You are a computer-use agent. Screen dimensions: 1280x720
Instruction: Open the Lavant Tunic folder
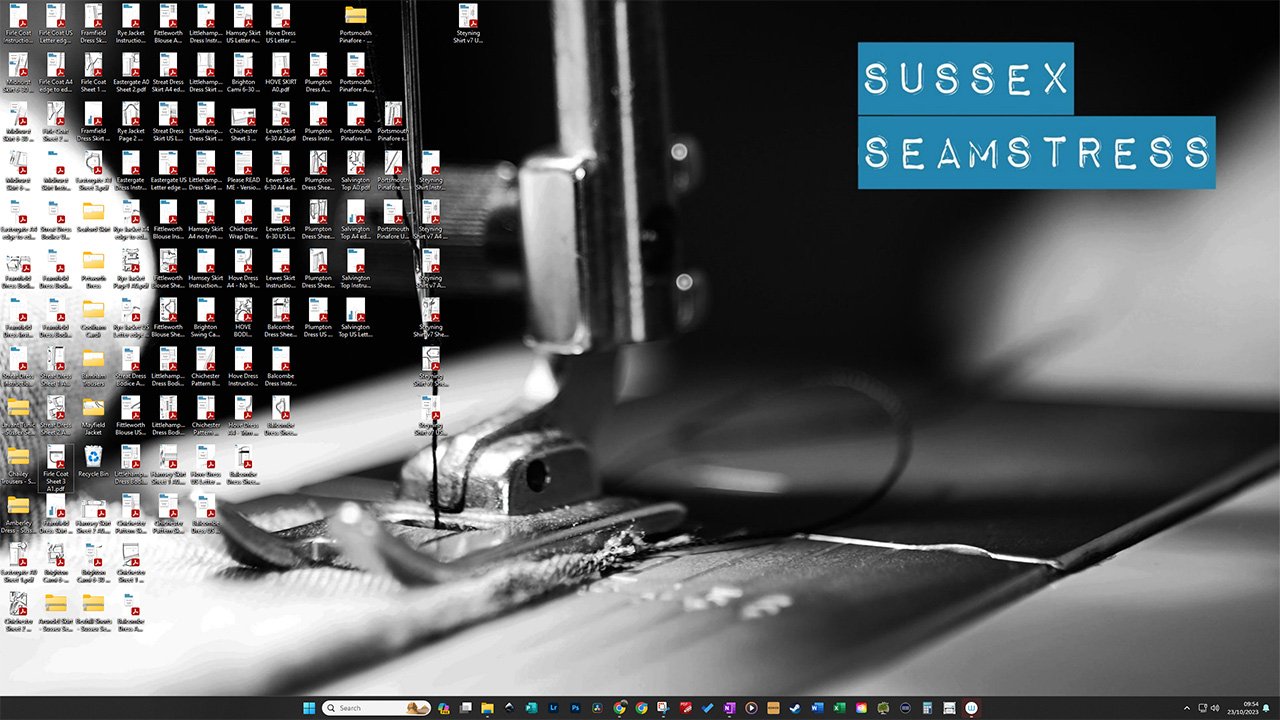coord(18,418)
